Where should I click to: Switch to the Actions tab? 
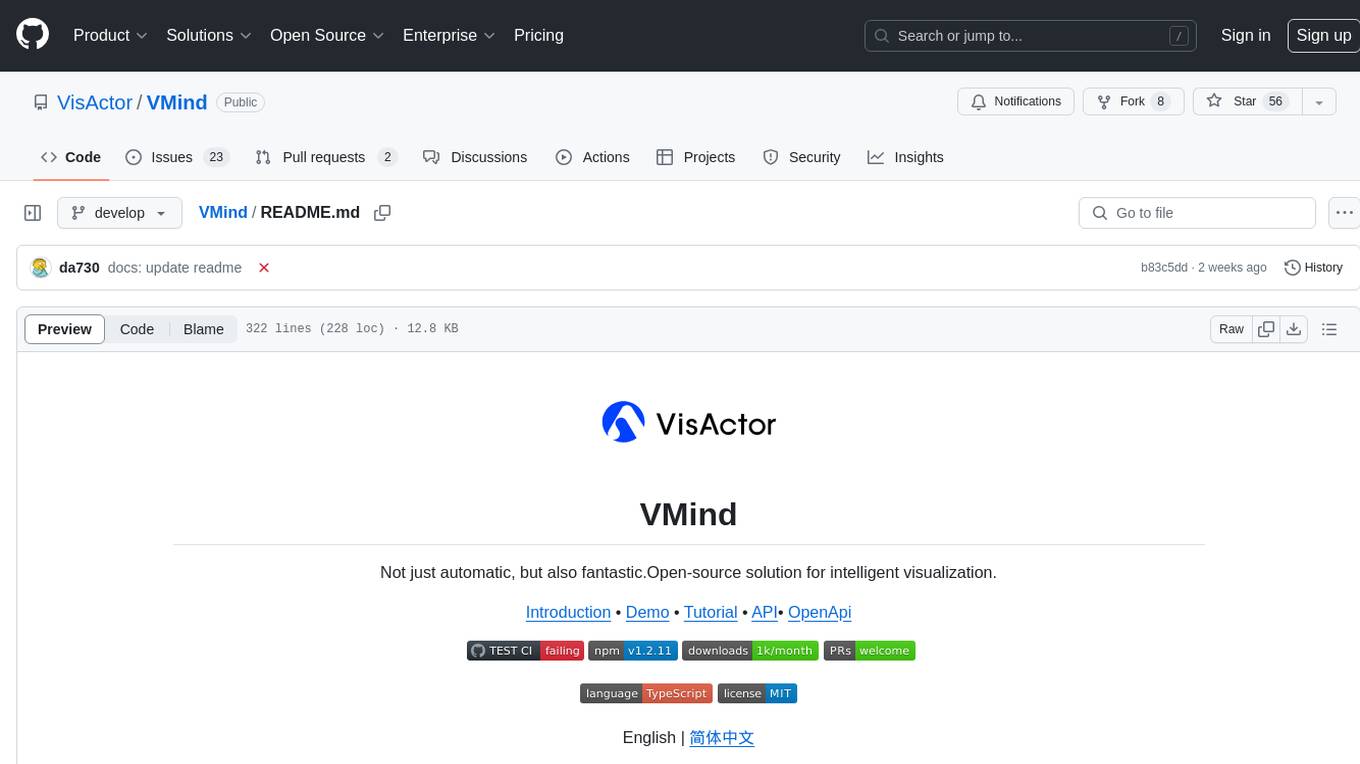pyautogui.click(x=593, y=157)
